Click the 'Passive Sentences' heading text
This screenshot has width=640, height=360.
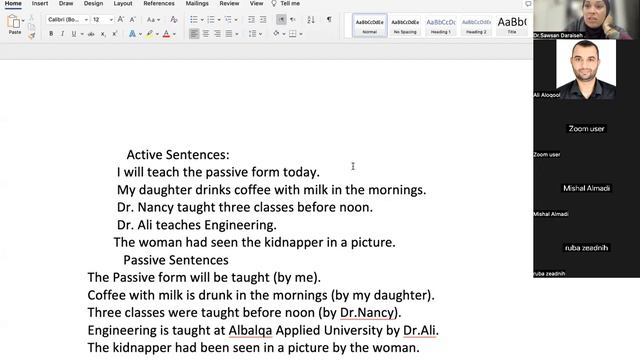pos(176,260)
